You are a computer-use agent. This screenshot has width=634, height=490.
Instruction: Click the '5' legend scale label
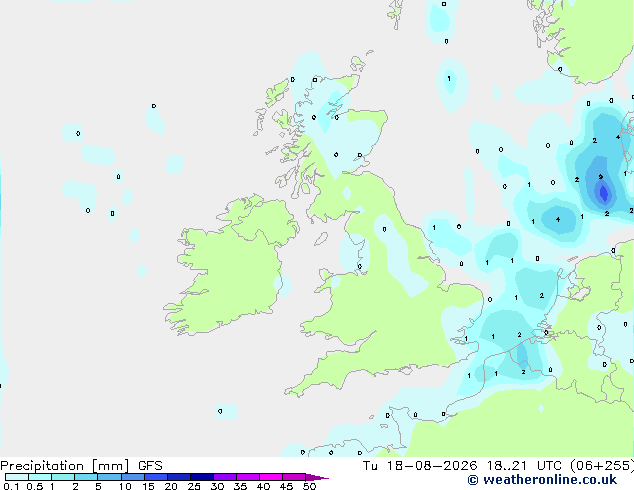[98, 486]
